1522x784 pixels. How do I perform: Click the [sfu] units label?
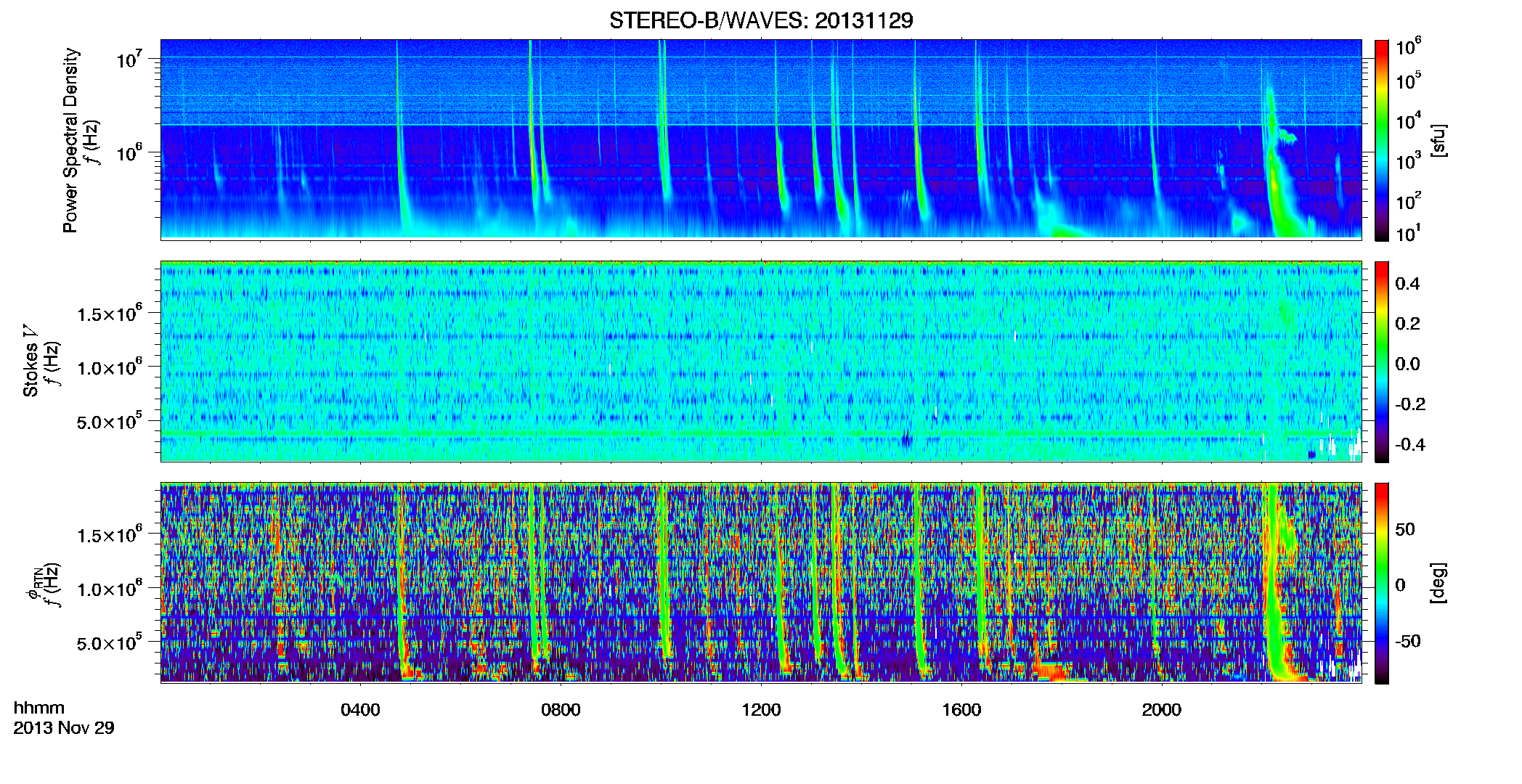click(x=1439, y=140)
